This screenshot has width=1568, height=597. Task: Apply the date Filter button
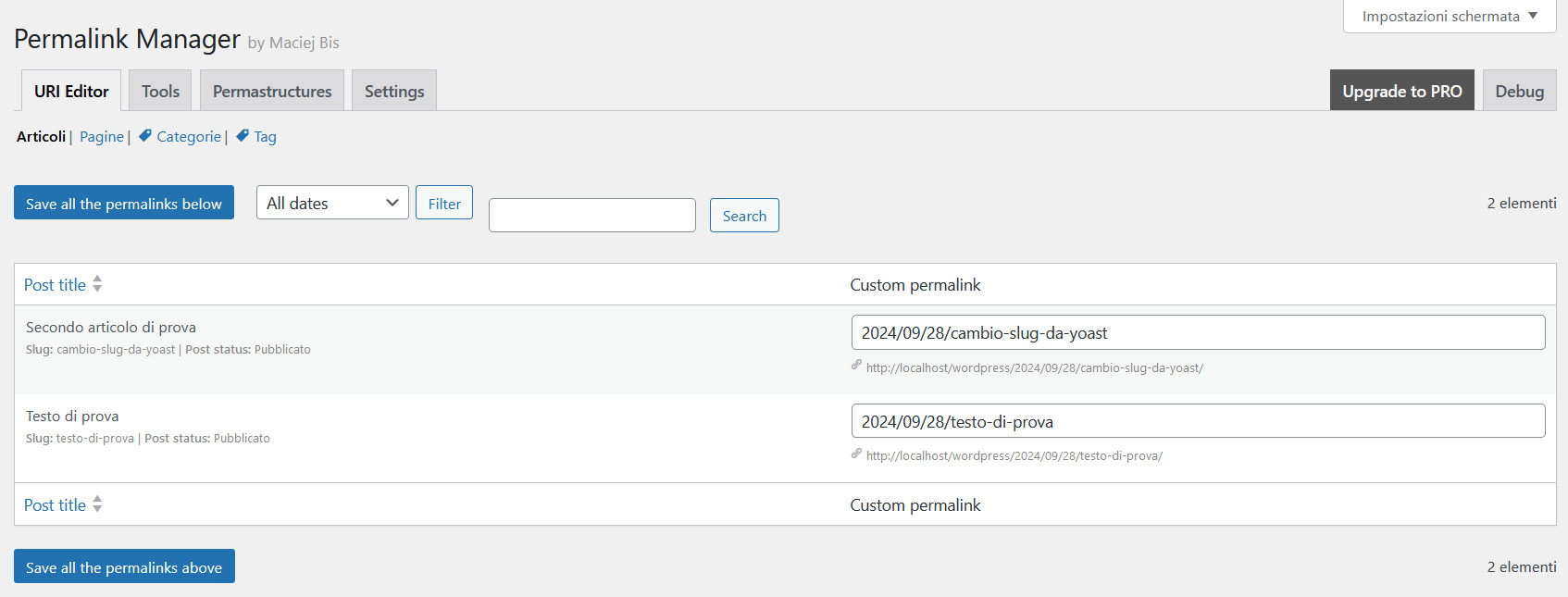click(x=444, y=203)
